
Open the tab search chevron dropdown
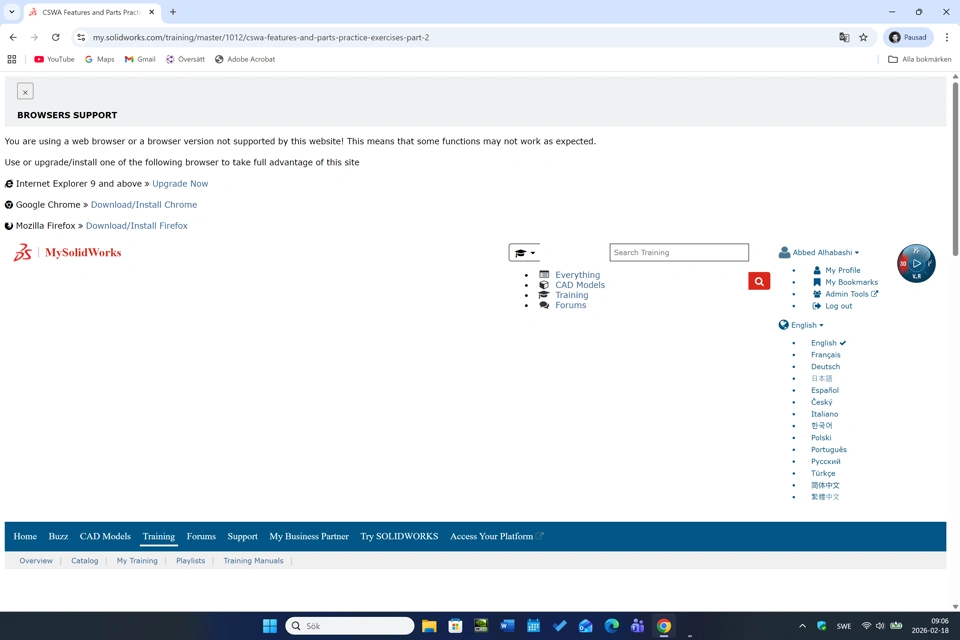(x=12, y=12)
